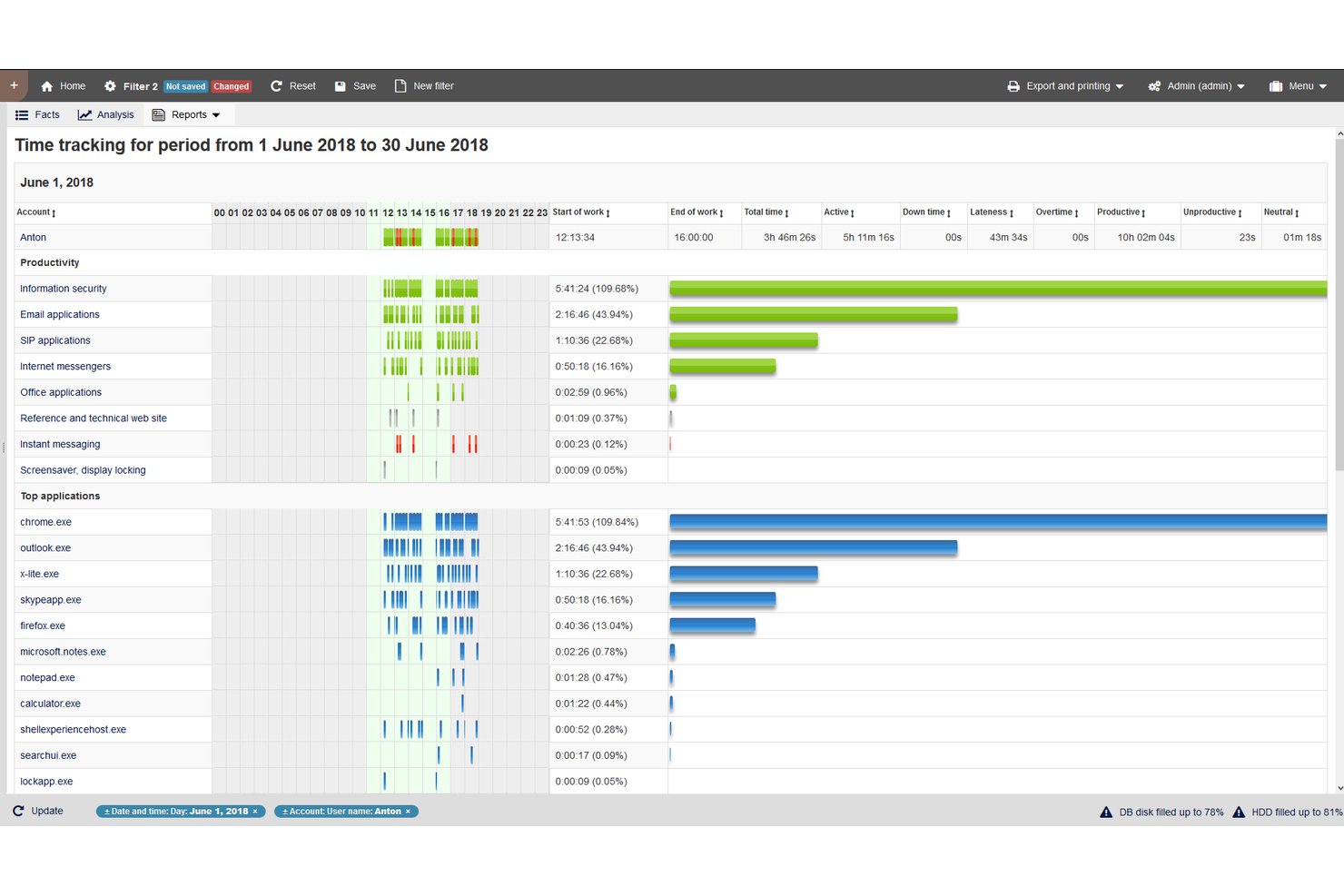Sort by the Active column
Screen dimensions: 1344x896
coord(839,212)
